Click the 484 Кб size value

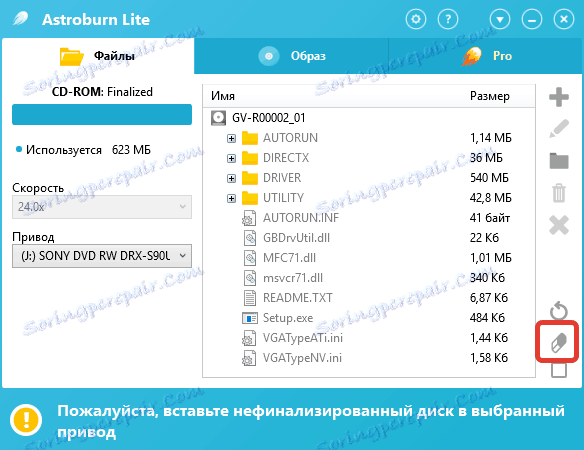click(487, 318)
